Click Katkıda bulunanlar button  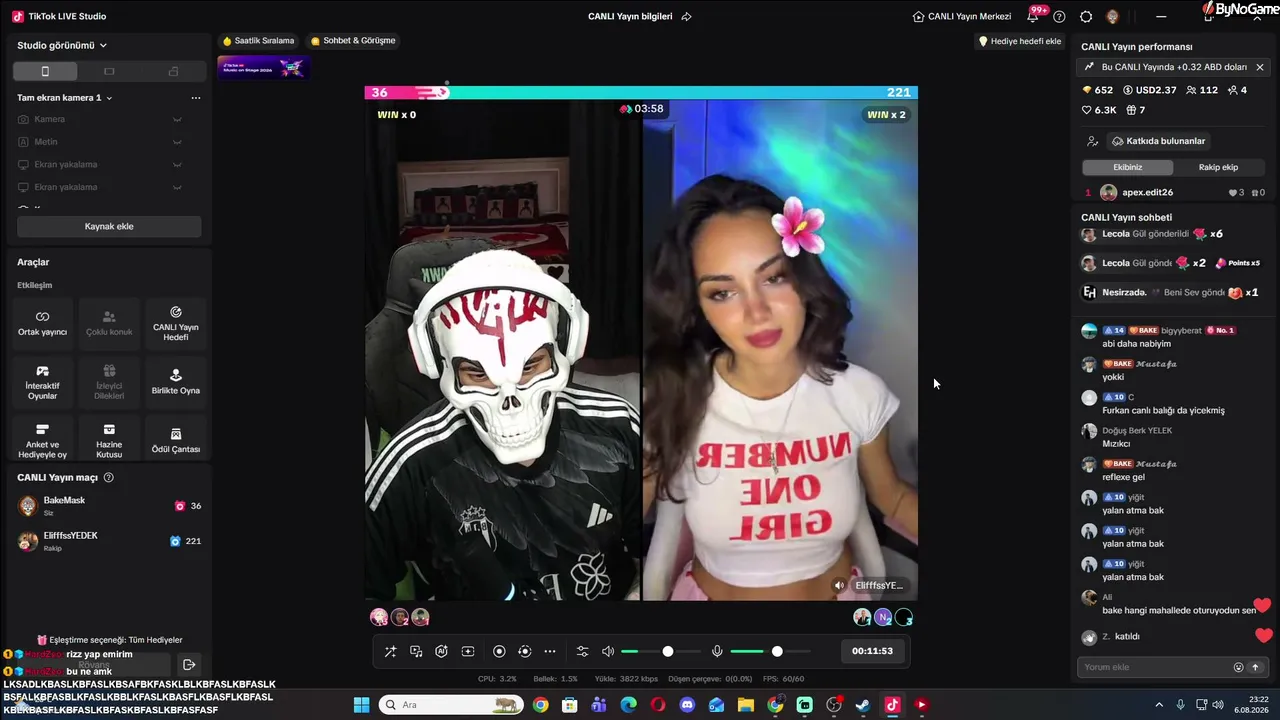click(x=1158, y=141)
